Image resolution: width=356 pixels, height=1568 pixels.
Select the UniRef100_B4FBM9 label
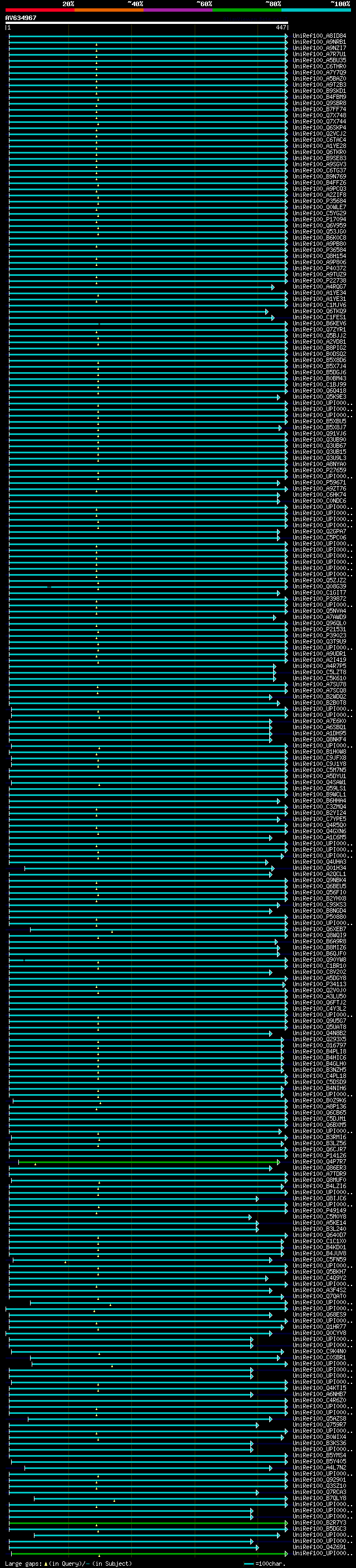tap(319, 97)
